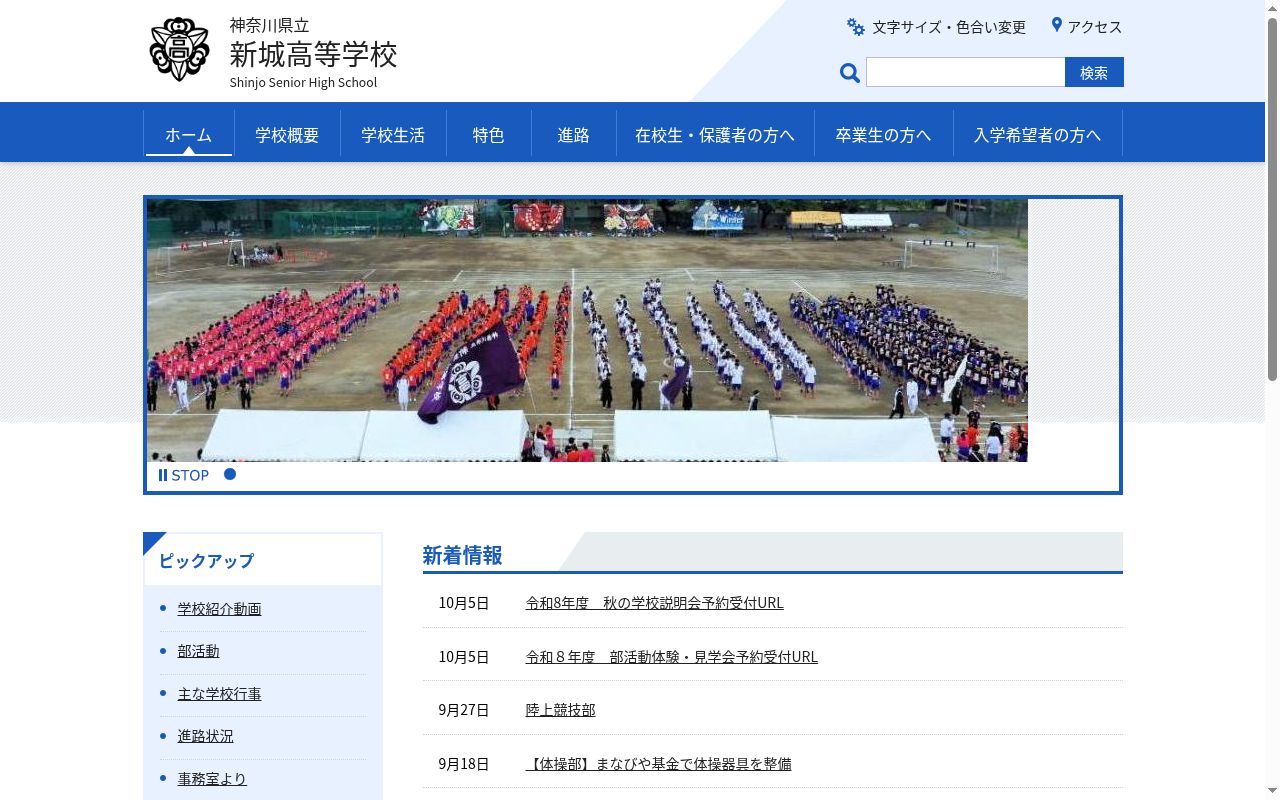1280x800 pixels.
Task: Click the map pin access icon
Action: 1056,25
